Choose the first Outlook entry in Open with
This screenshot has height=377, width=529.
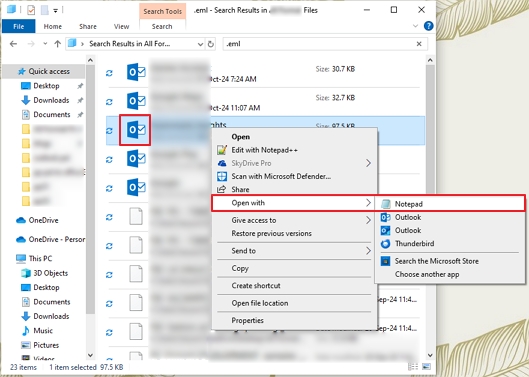coord(408,217)
